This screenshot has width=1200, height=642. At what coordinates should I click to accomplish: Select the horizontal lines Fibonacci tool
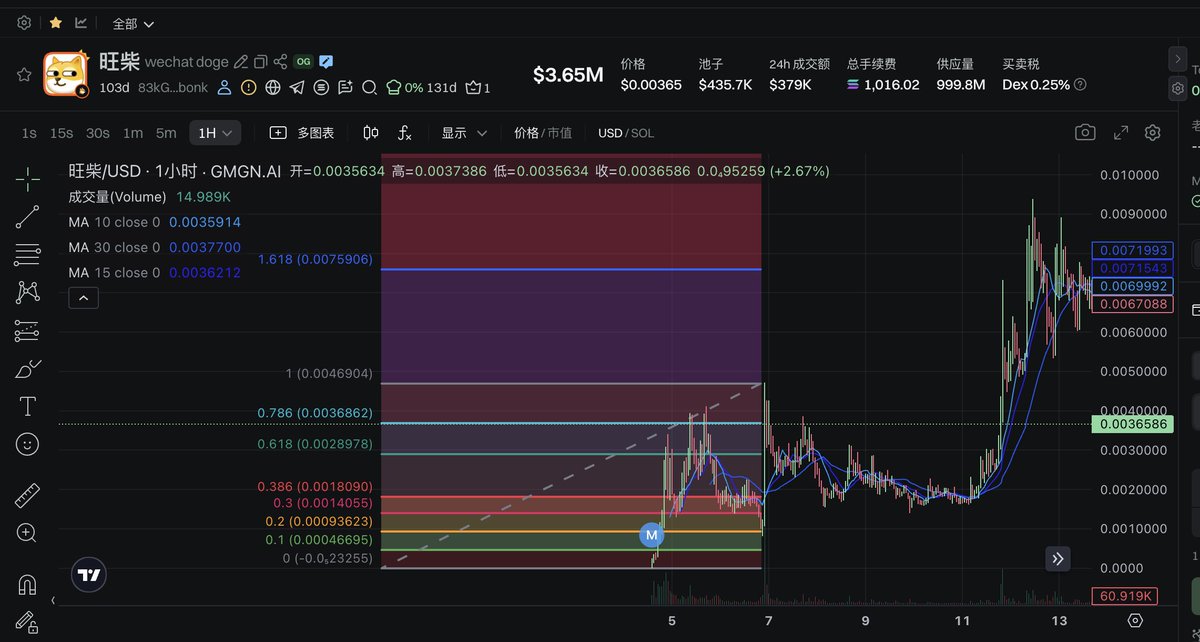pos(28,255)
